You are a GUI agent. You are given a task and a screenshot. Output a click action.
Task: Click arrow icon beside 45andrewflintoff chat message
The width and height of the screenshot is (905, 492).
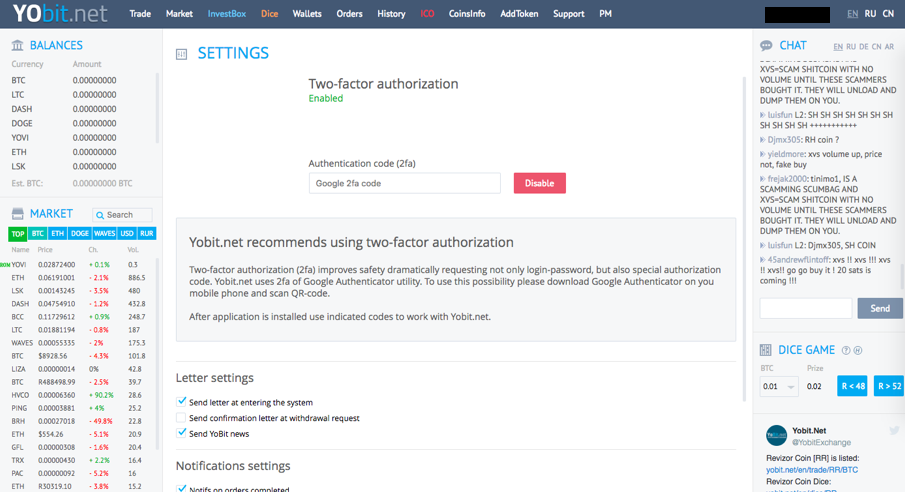[x=762, y=260]
